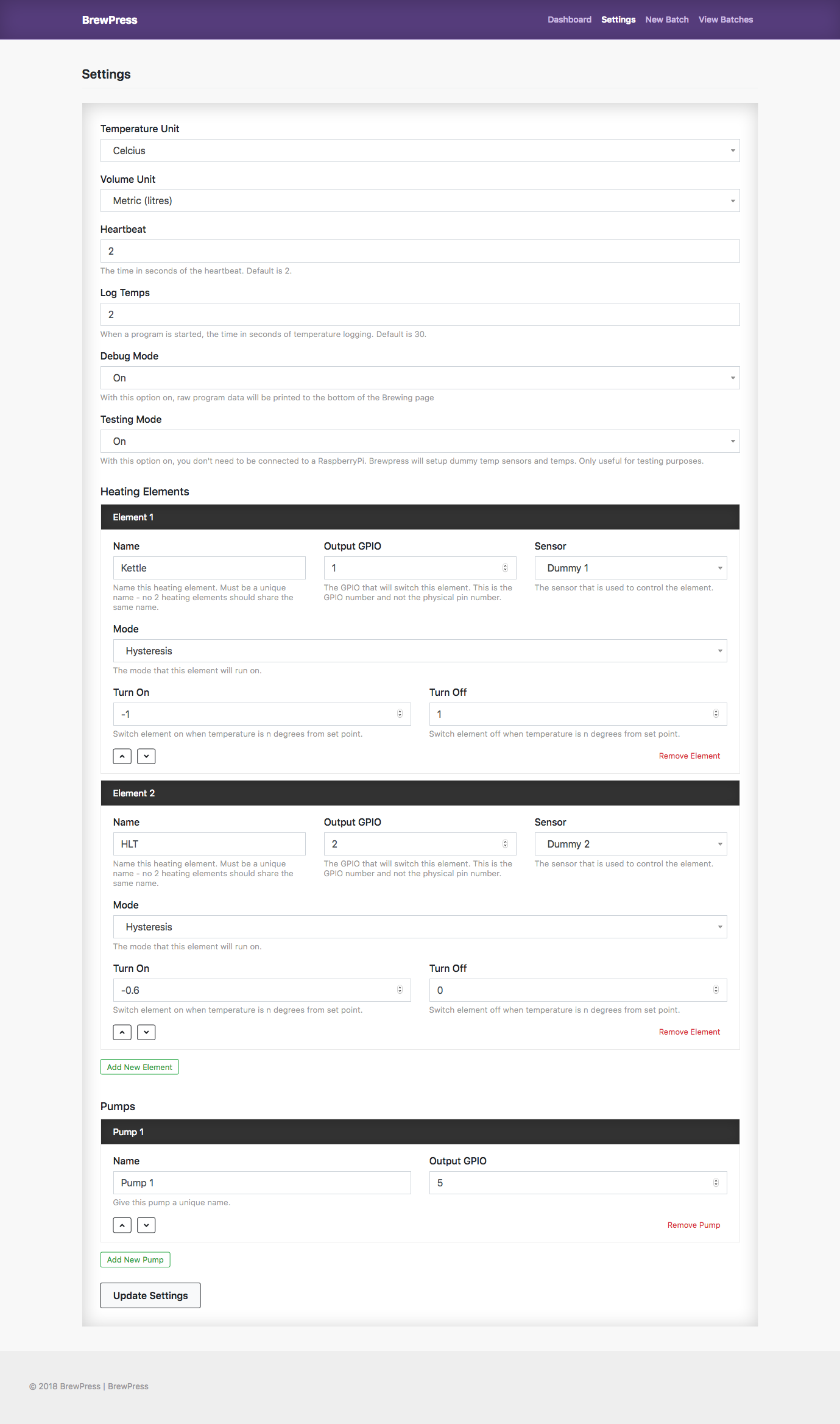This screenshot has height=1424, width=840.
Task: Remove Element 2 via Remove Element link
Action: 689,1032
